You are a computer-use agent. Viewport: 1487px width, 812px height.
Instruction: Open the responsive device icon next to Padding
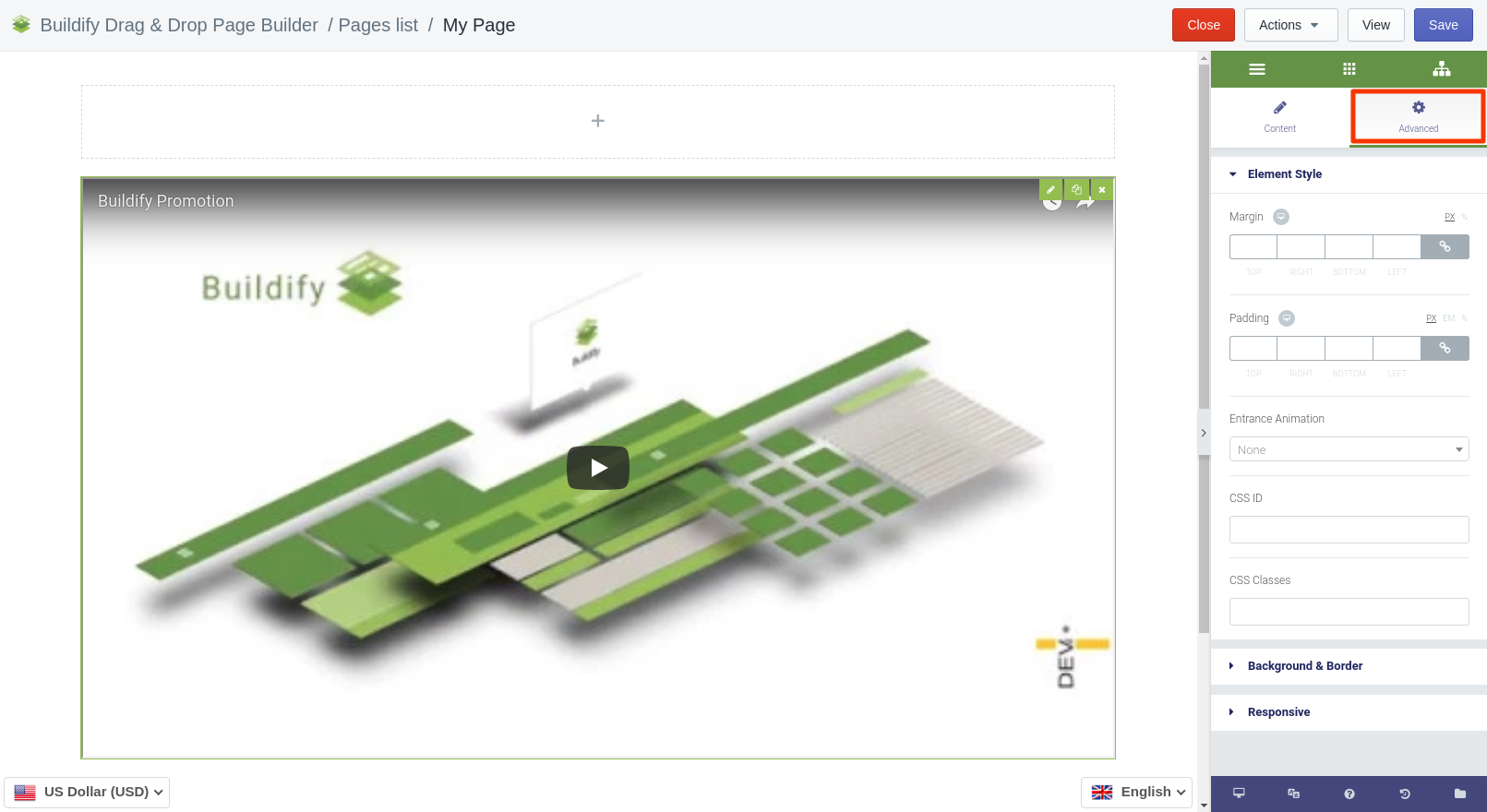[1287, 318]
